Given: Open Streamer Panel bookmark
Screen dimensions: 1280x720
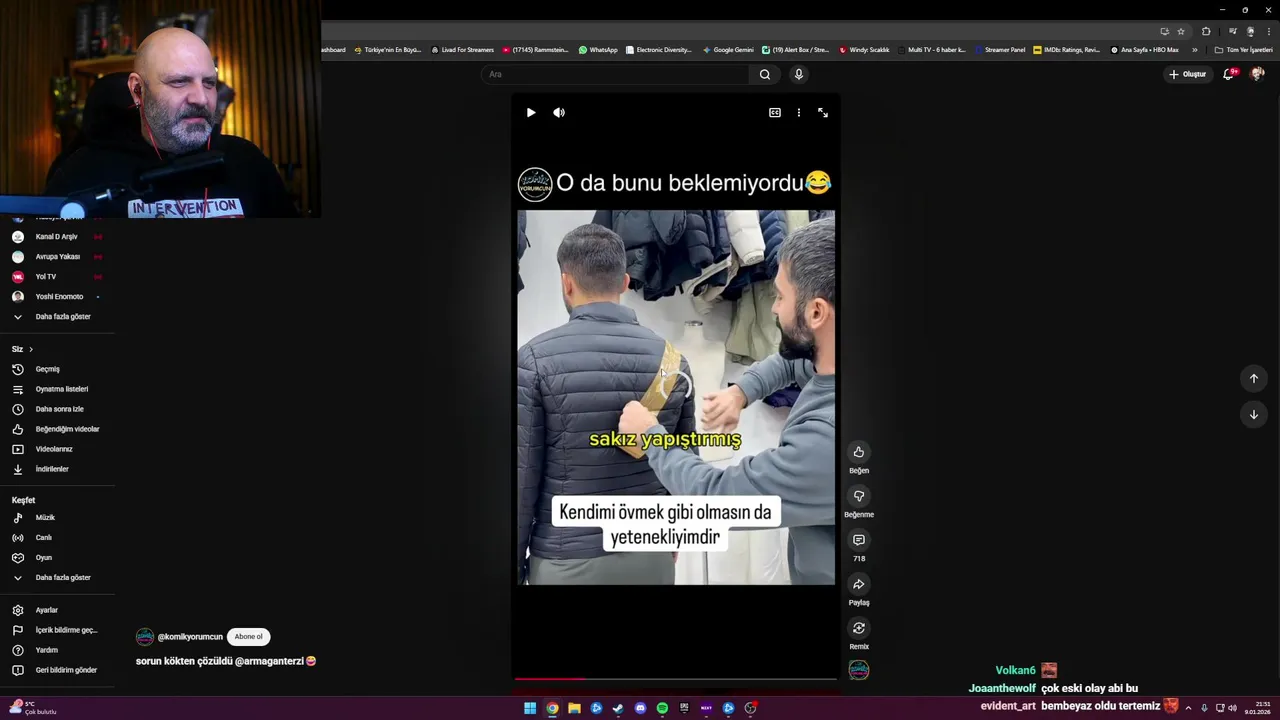Looking at the screenshot, I should 1000,50.
